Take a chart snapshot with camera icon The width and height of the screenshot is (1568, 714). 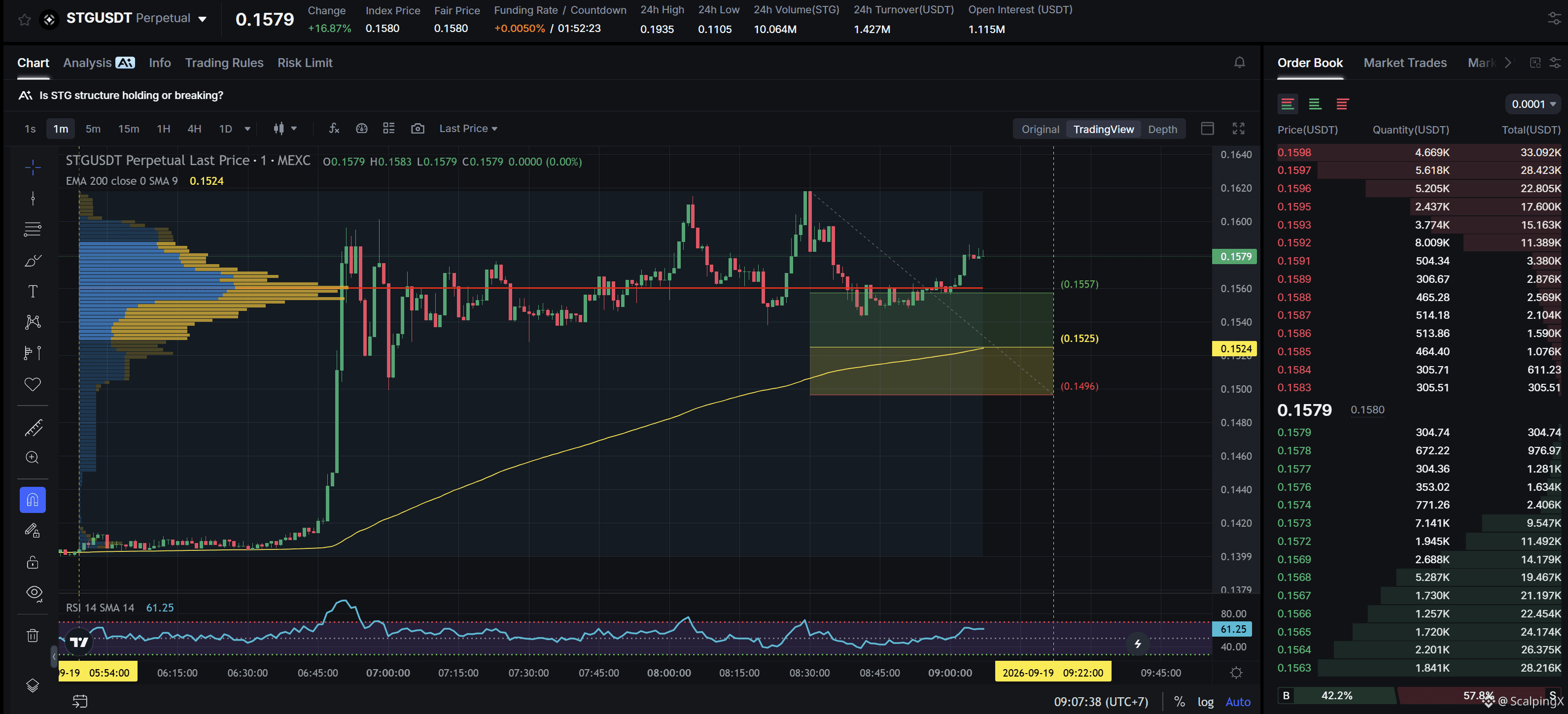coord(418,129)
